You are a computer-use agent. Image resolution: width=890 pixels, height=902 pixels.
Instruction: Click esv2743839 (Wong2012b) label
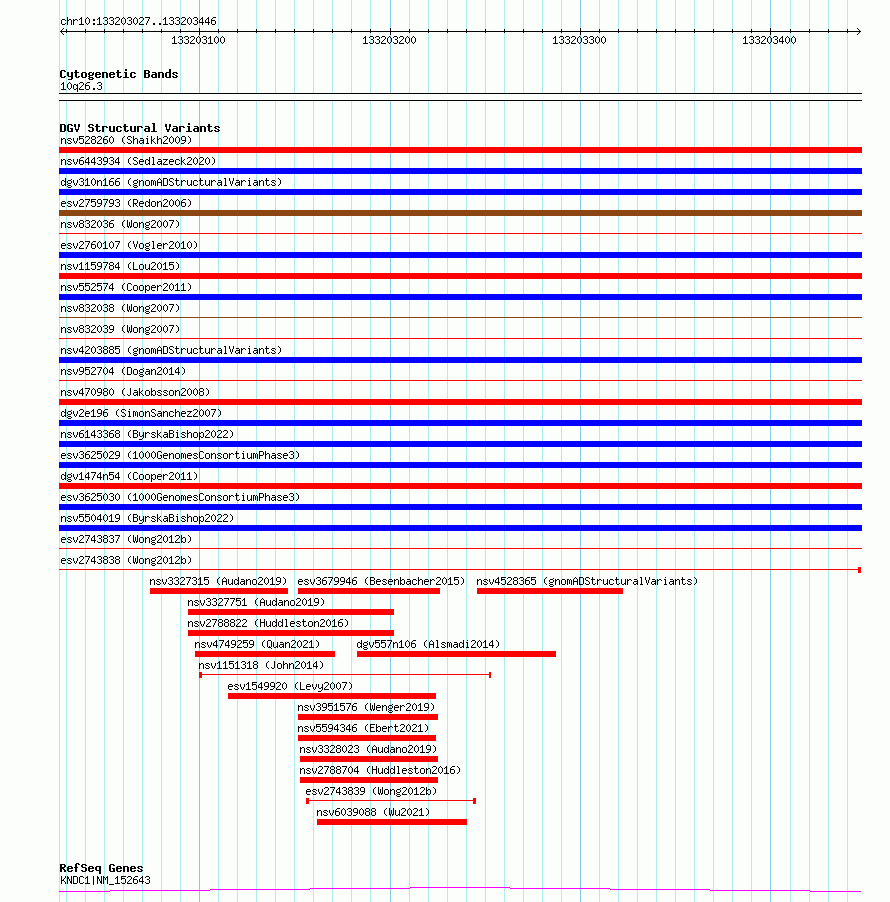pos(371,791)
